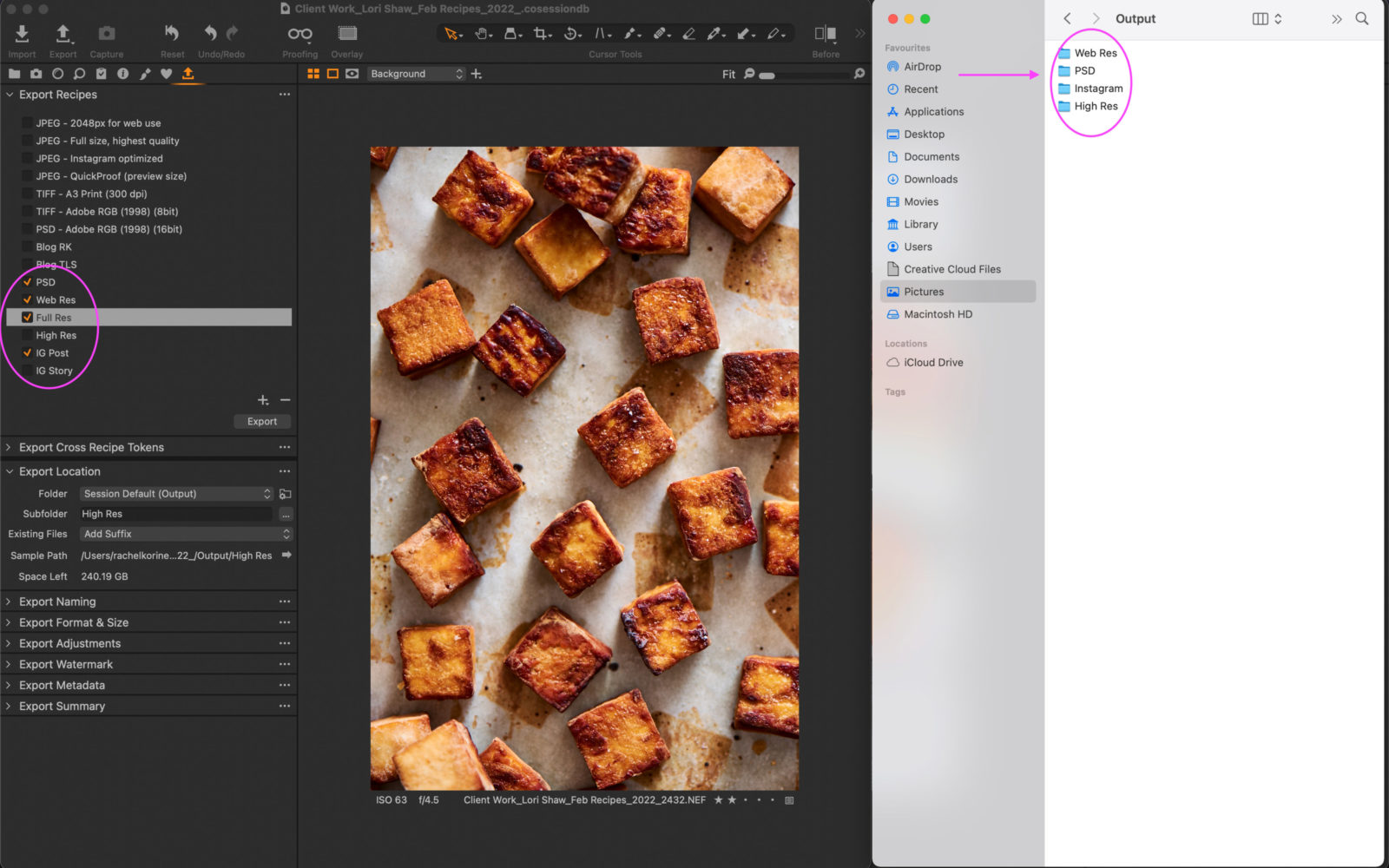
Task: Select the Rotate cursor tool
Action: pos(572,33)
